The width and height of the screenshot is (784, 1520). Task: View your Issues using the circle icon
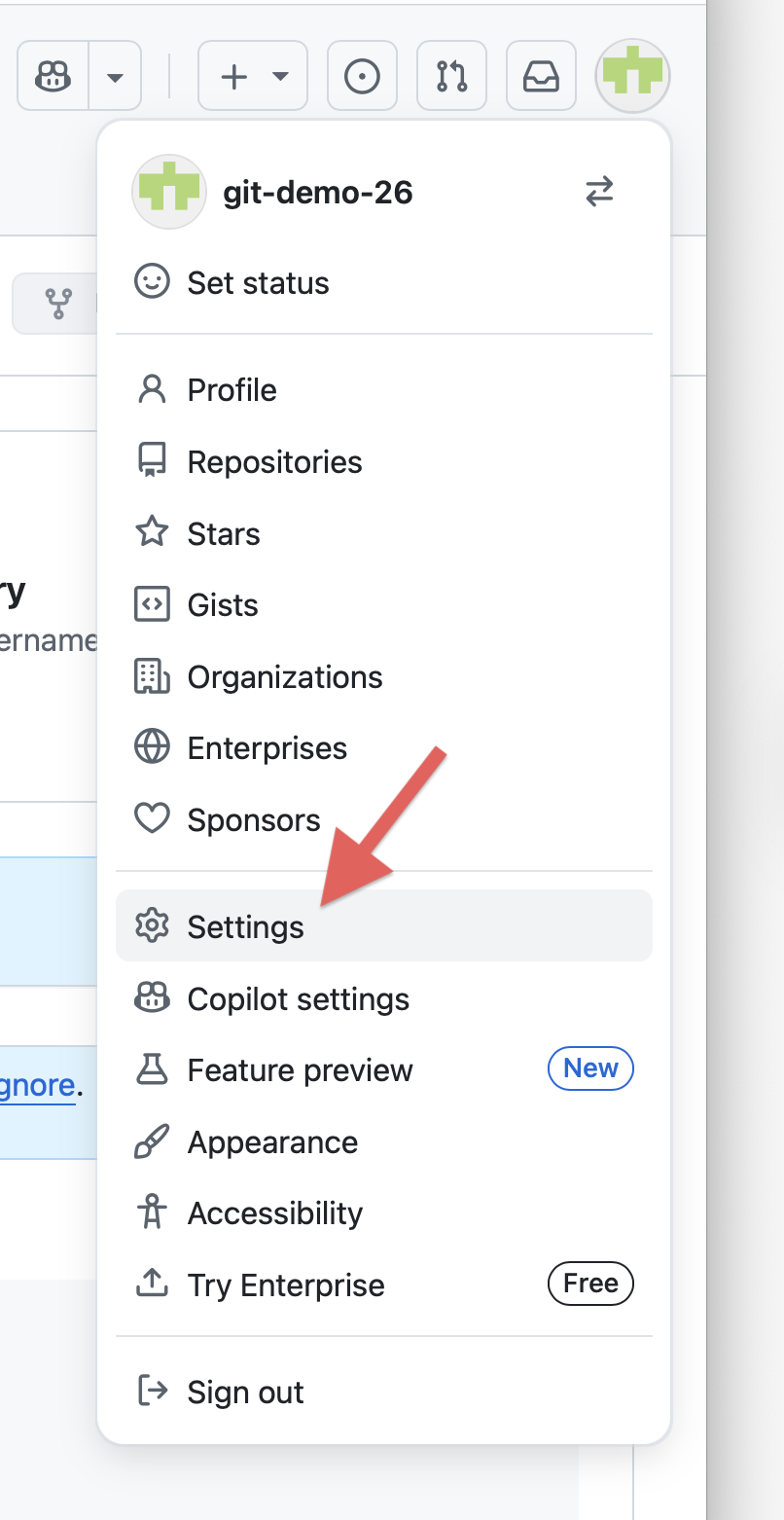tap(362, 75)
